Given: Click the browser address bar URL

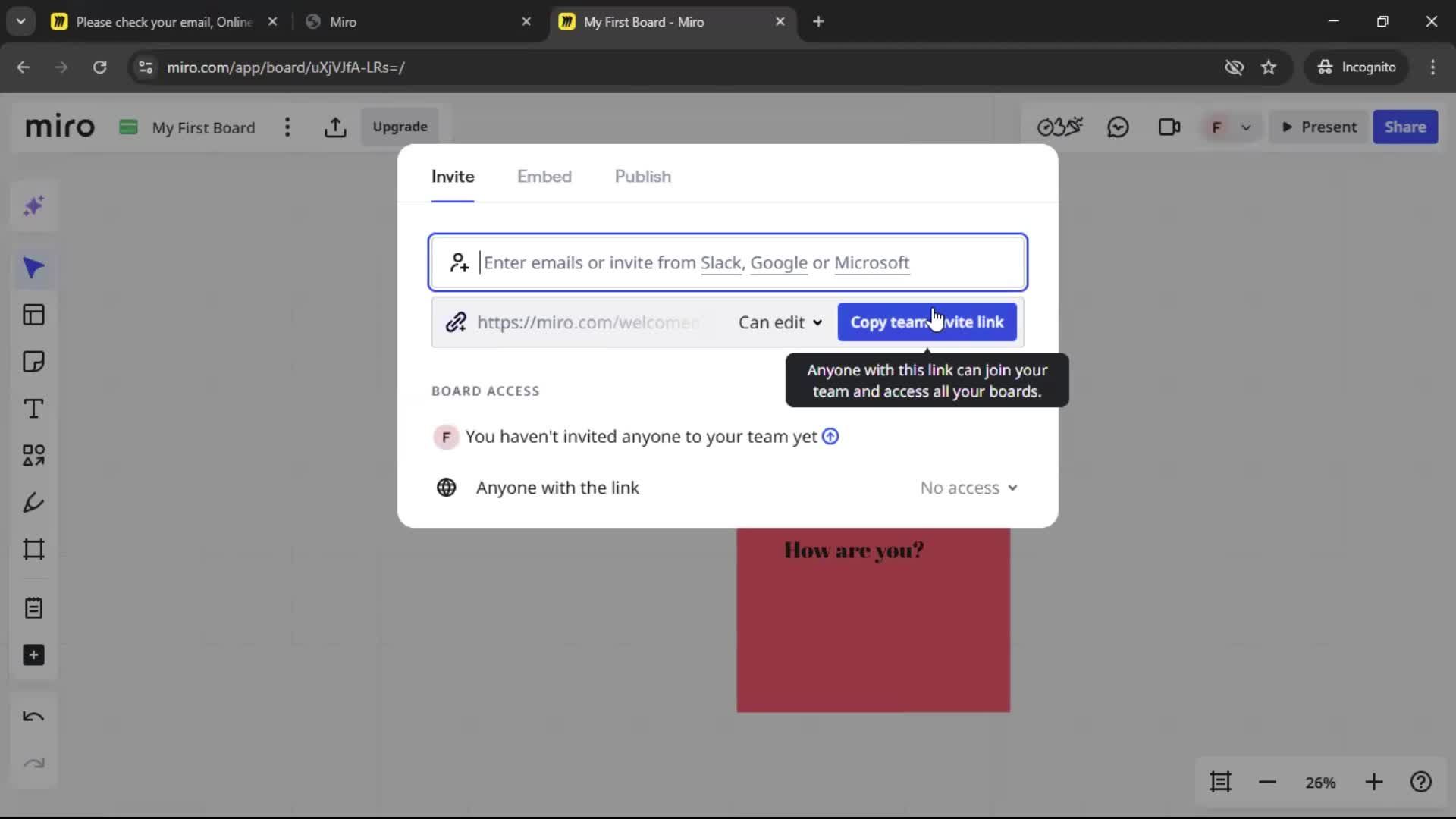Looking at the screenshot, I should pyautogui.click(x=286, y=67).
